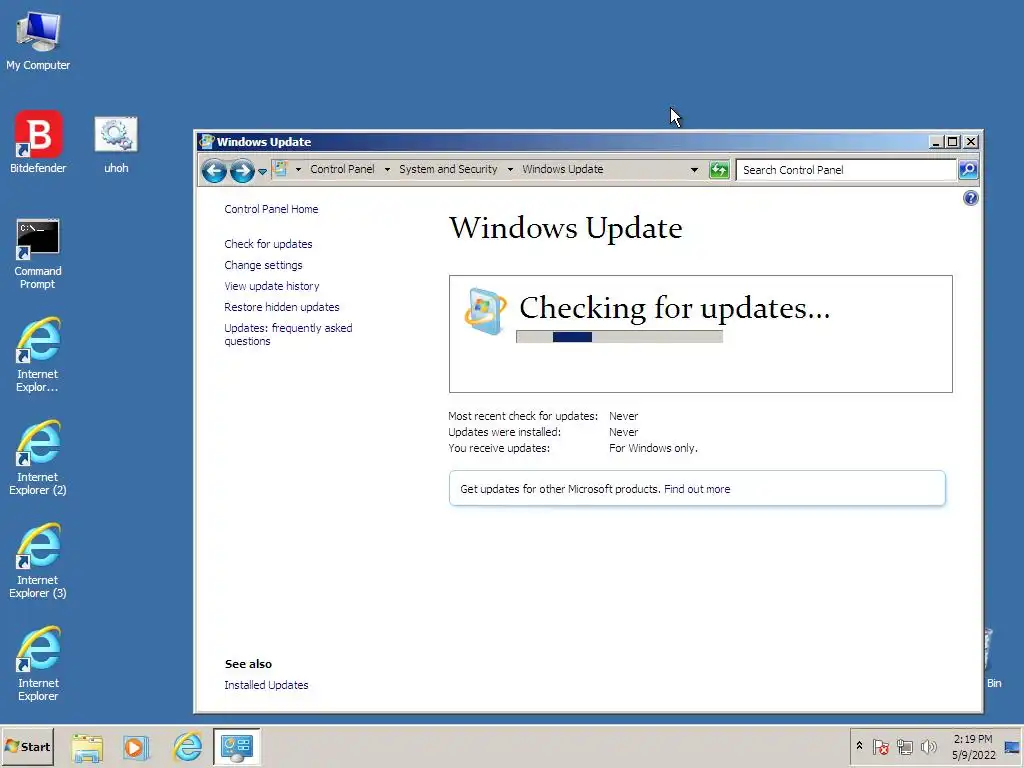This screenshot has width=1024, height=768.
Task: Click the search magnifier button
Action: point(968,170)
